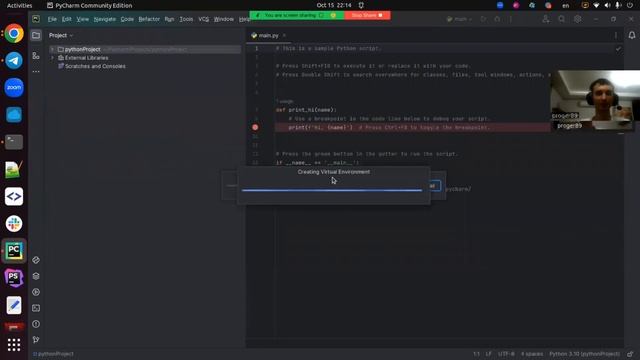Open editor tab options vertical dots

[616, 36]
